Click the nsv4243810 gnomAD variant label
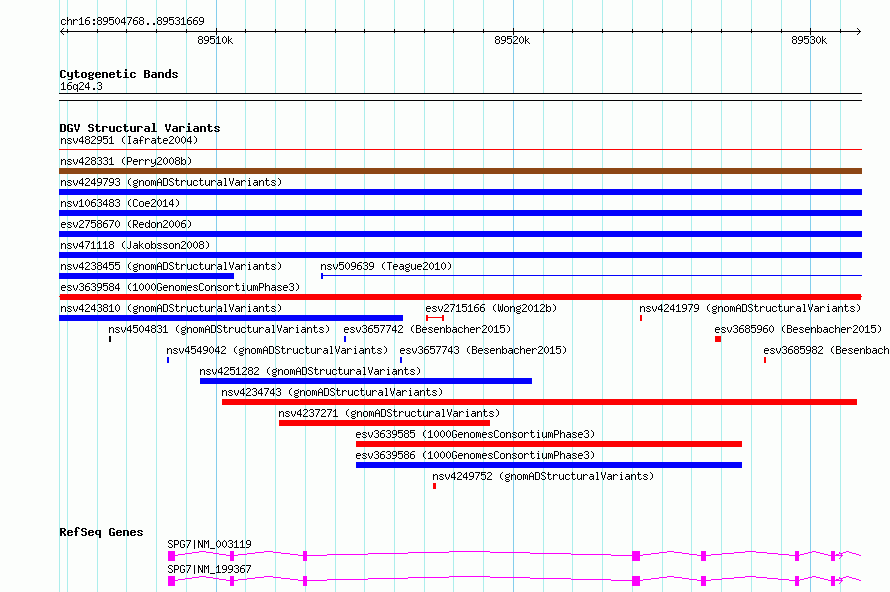Screen dimensions: 890x592 (171, 308)
